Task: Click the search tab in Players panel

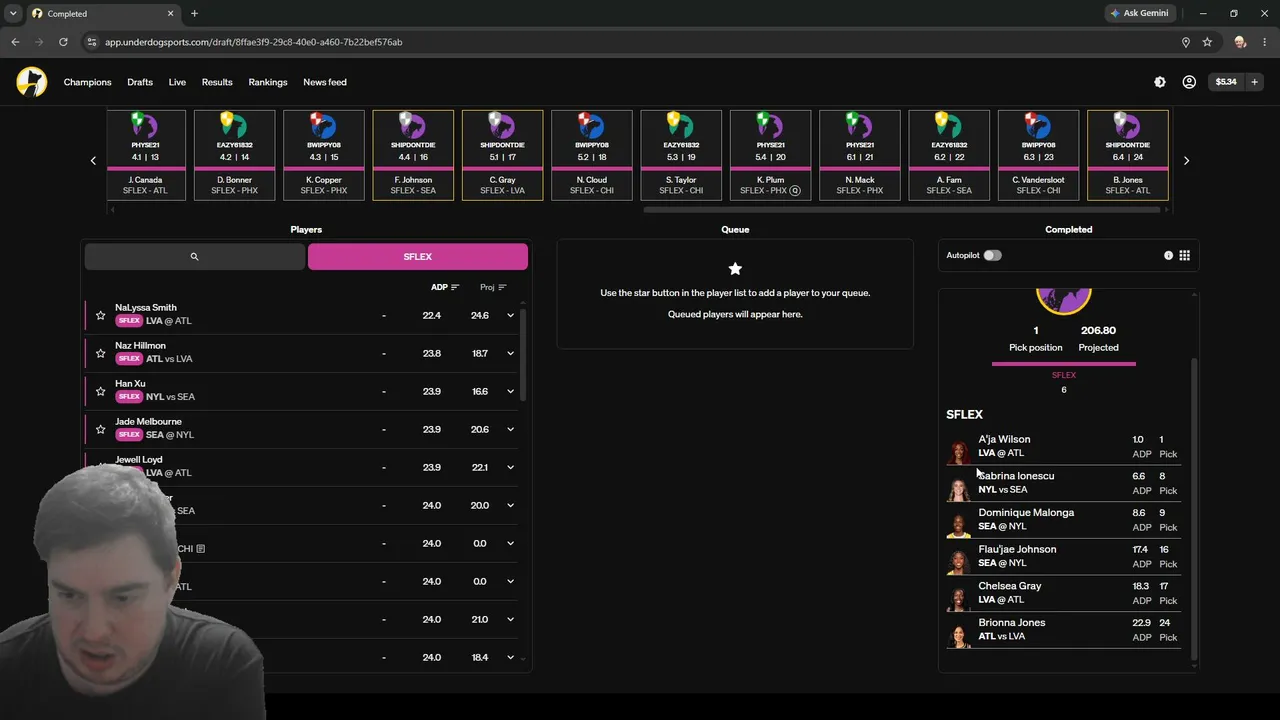Action: [195, 257]
